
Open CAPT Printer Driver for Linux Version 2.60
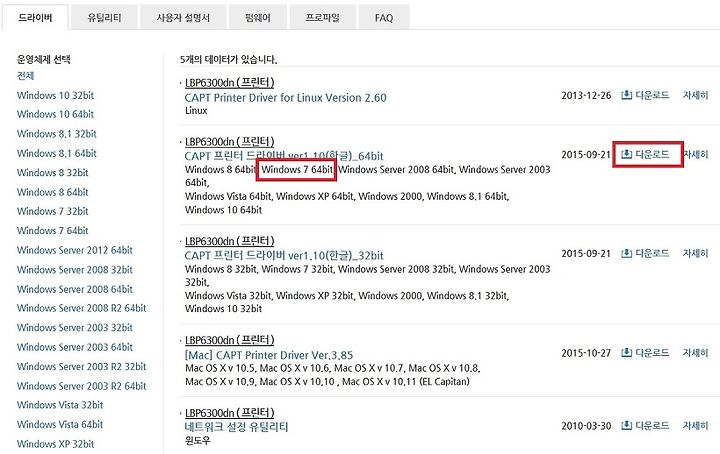tap(285, 98)
